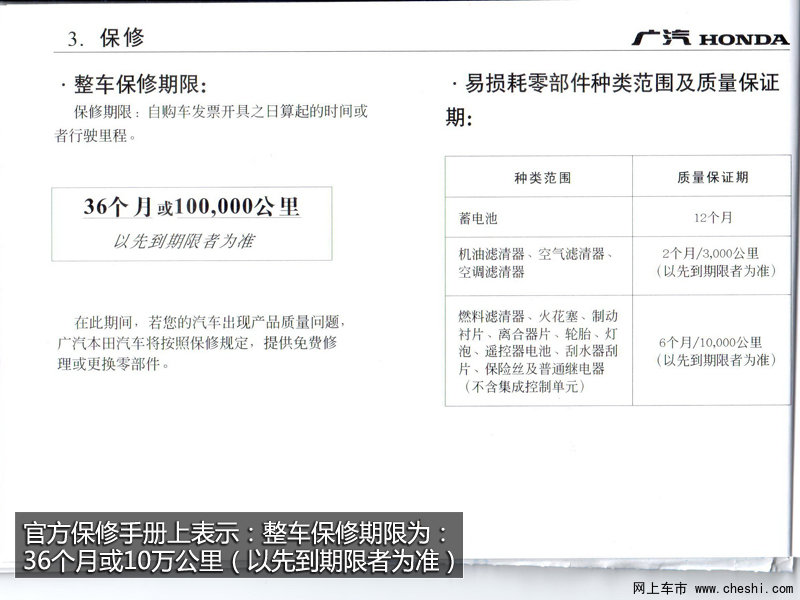Select the heading '3. 保修'
Screen dimensions: 800x600
pos(106,38)
